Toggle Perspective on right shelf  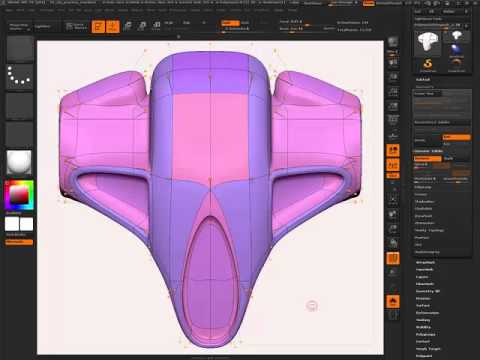coord(393,120)
